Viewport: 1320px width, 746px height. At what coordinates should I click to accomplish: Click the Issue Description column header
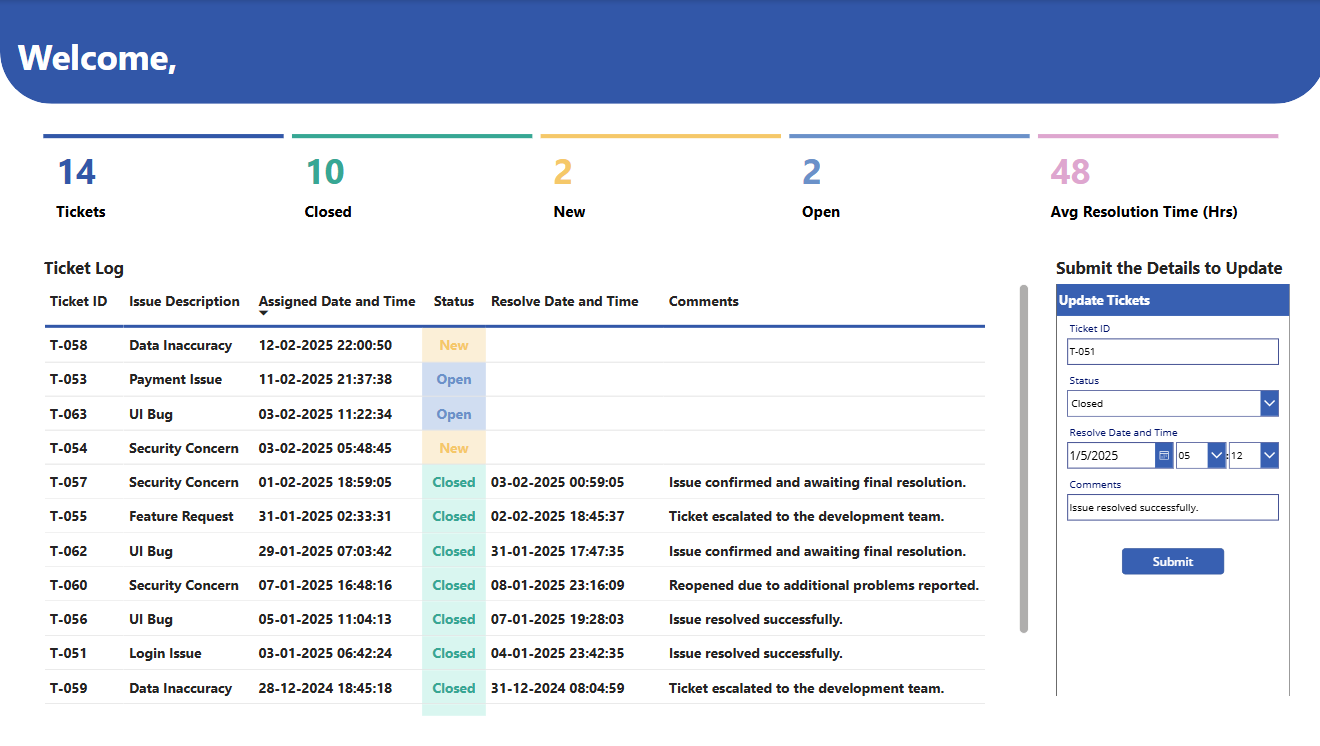[184, 302]
